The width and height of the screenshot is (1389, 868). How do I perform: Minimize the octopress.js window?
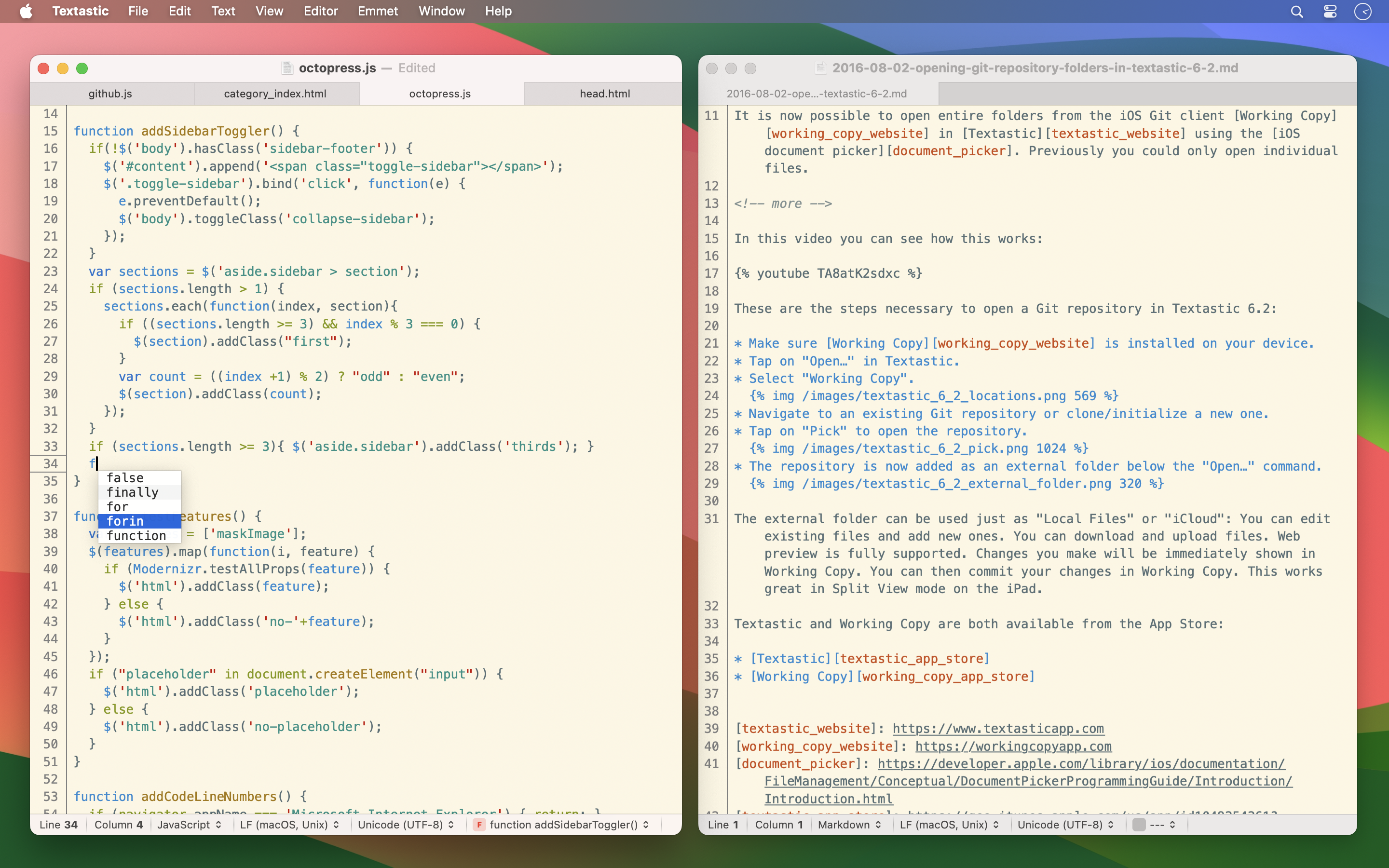pos(63,68)
